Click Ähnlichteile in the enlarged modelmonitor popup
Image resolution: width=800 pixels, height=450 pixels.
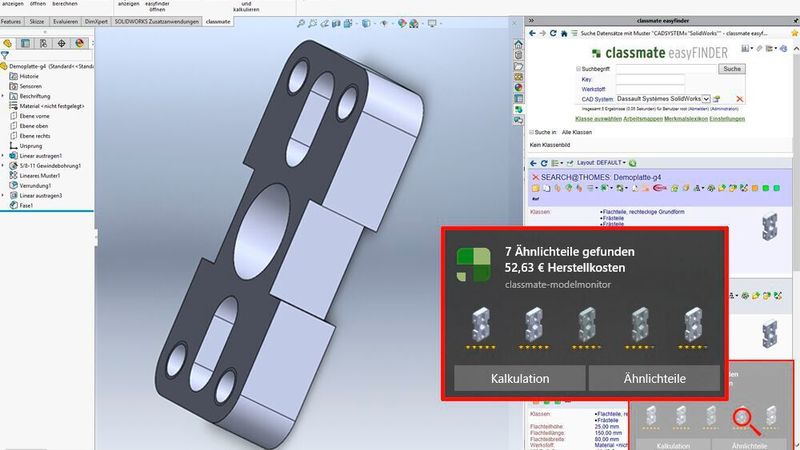(x=654, y=379)
